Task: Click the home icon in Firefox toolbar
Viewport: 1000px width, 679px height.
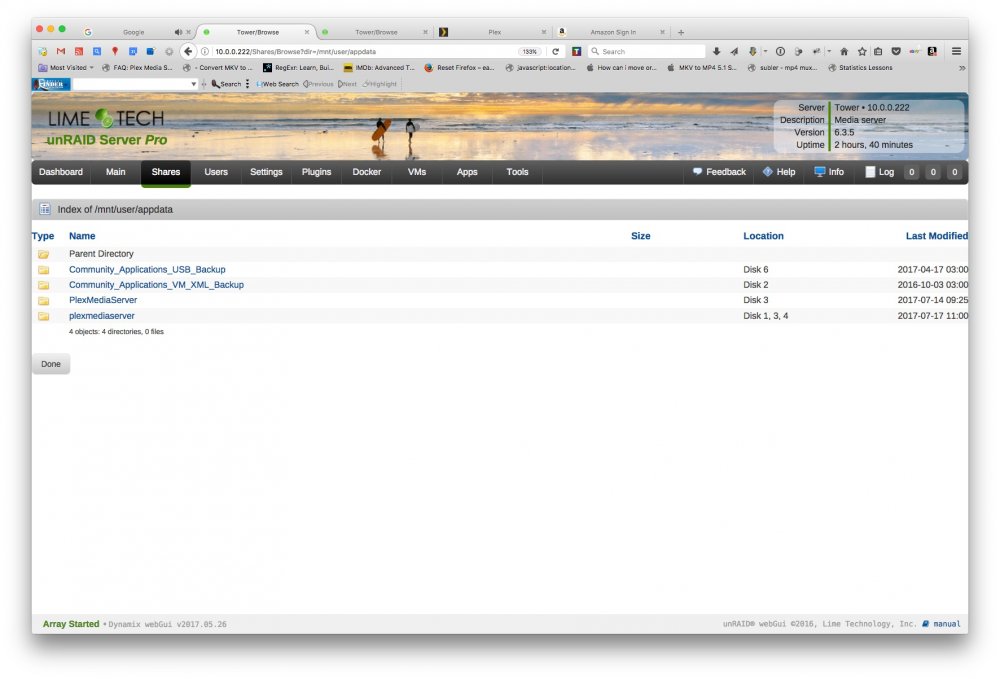Action: [x=844, y=52]
